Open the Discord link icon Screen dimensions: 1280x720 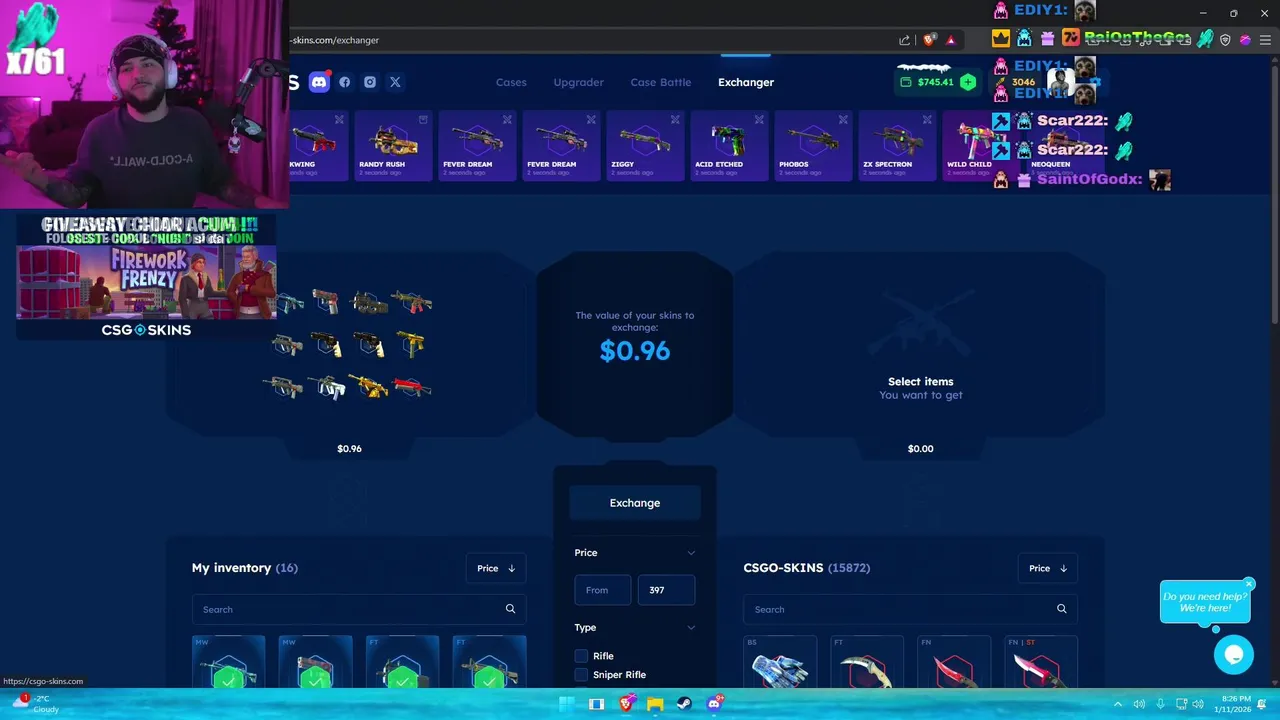(319, 82)
